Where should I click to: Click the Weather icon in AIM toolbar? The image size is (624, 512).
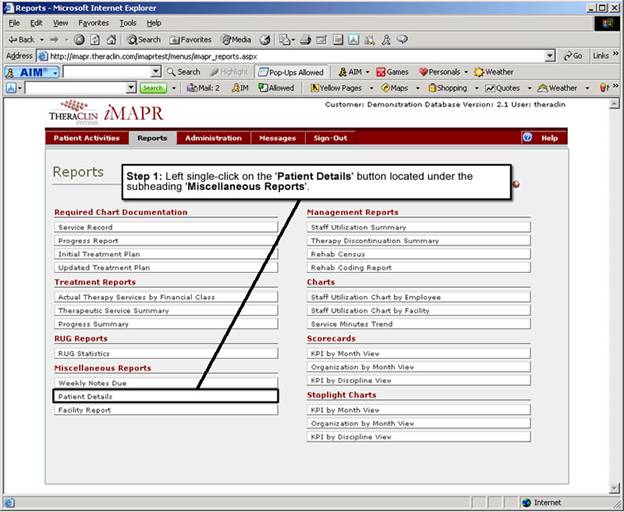point(493,72)
